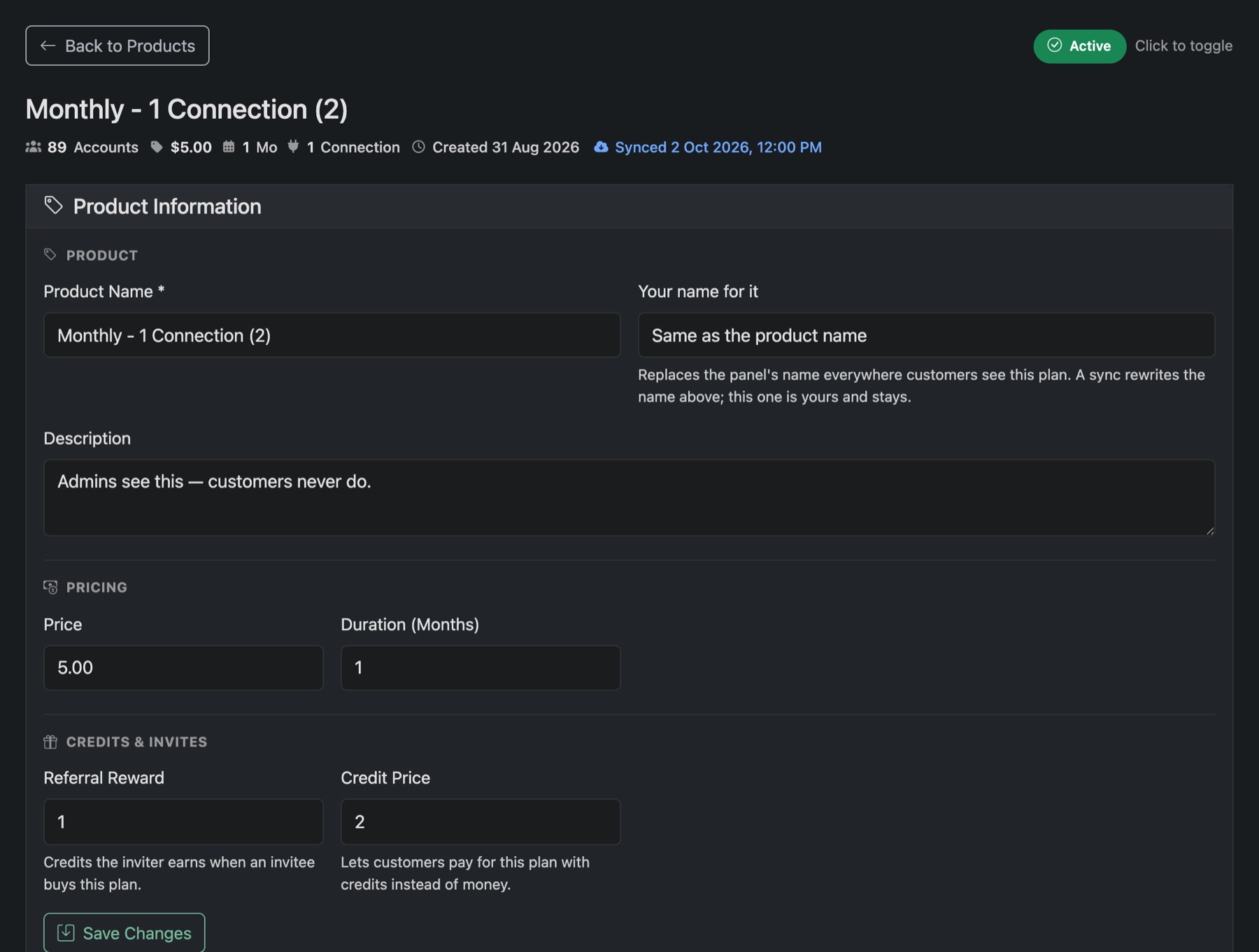Click the 'Credits the inviter earns' helper text
The image size is (1259, 952).
tap(179, 873)
